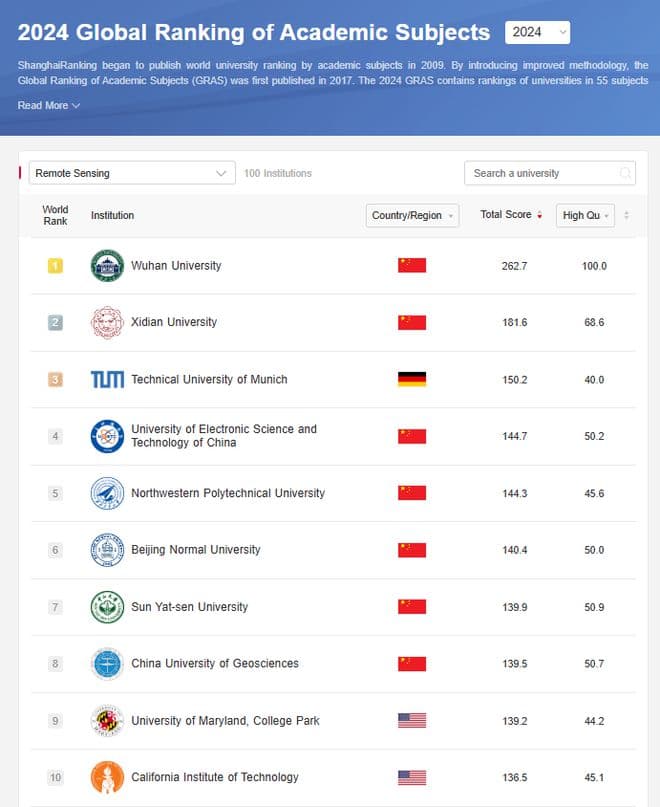660x807 pixels.
Task: Click the Beijing Normal University logo
Action: 107,550
